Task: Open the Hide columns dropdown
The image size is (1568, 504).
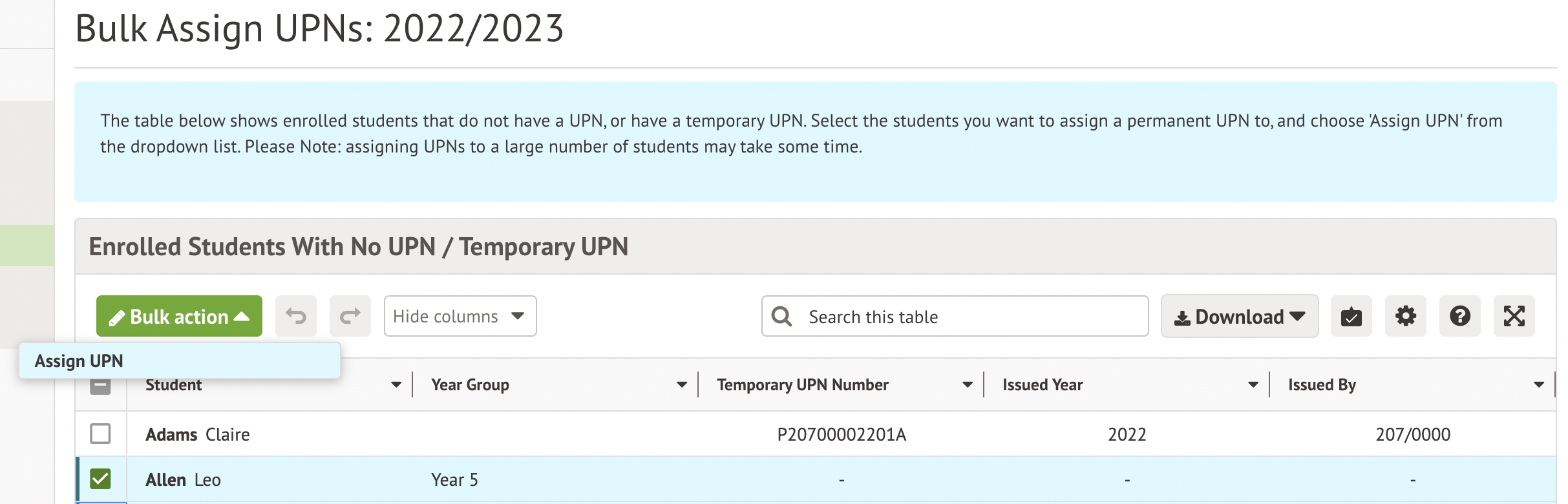Action: coord(460,316)
